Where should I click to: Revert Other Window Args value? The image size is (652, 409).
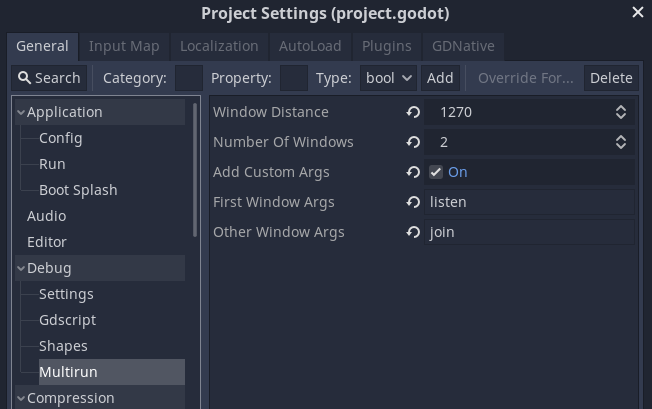point(413,232)
